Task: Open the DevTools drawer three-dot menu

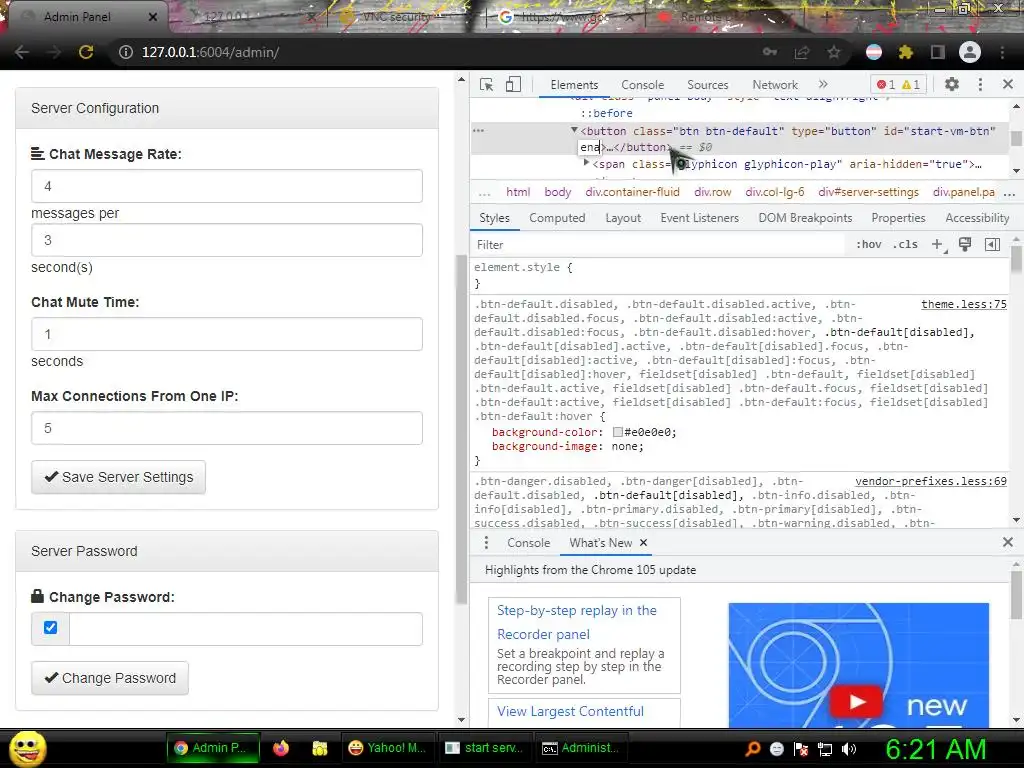Action: pyautogui.click(x=486, y=543)
